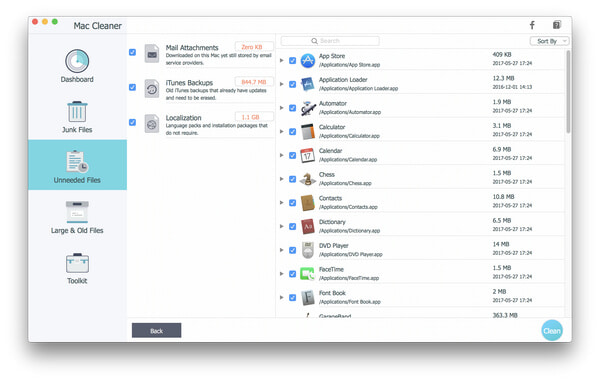Image resolution: width=600 pixels, height=382 pixels.
Task: Toggle the DVD Player checkbox
Action: (x=292, y=250)
